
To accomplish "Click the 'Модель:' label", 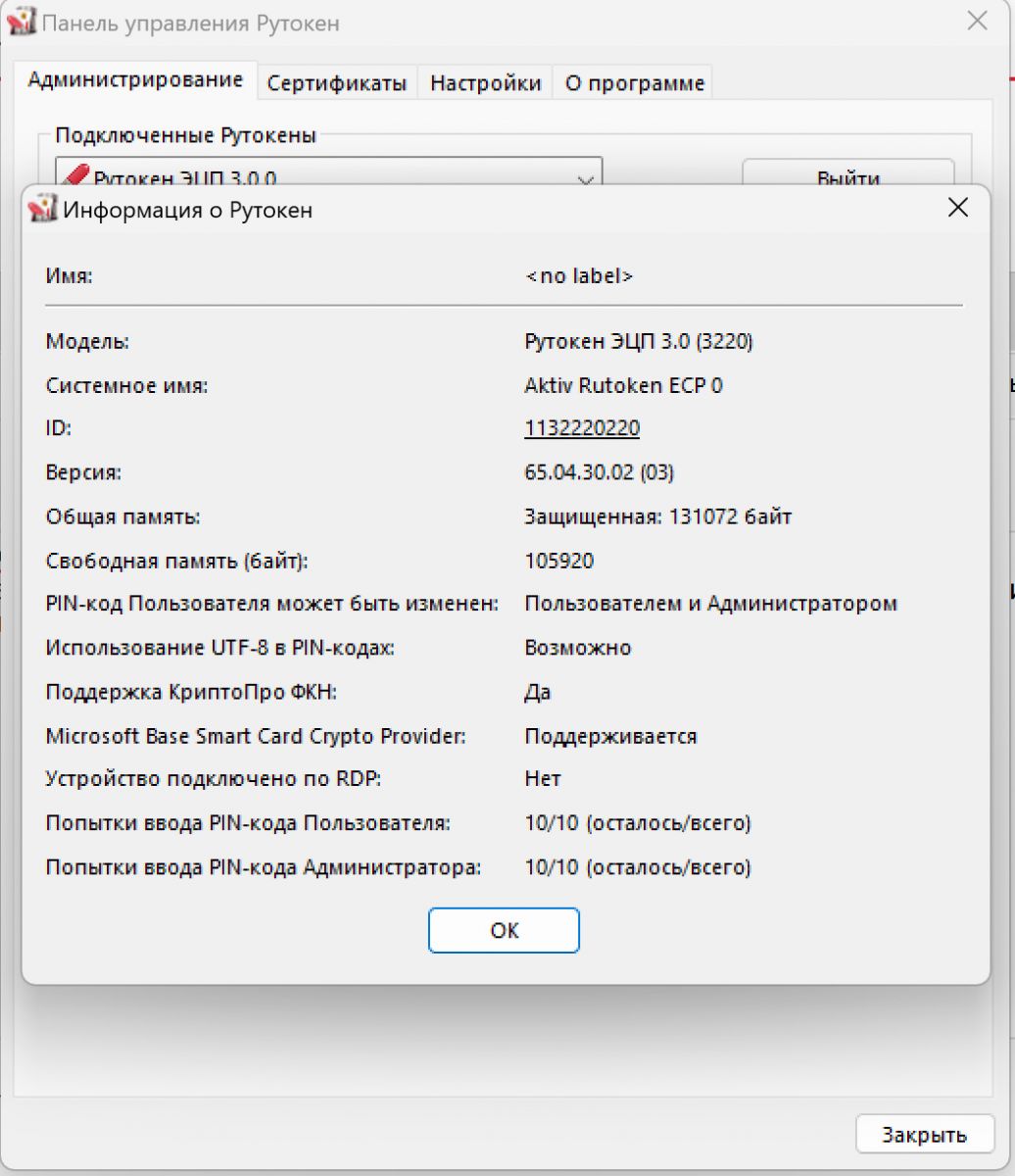I will [x=88, y=342].
